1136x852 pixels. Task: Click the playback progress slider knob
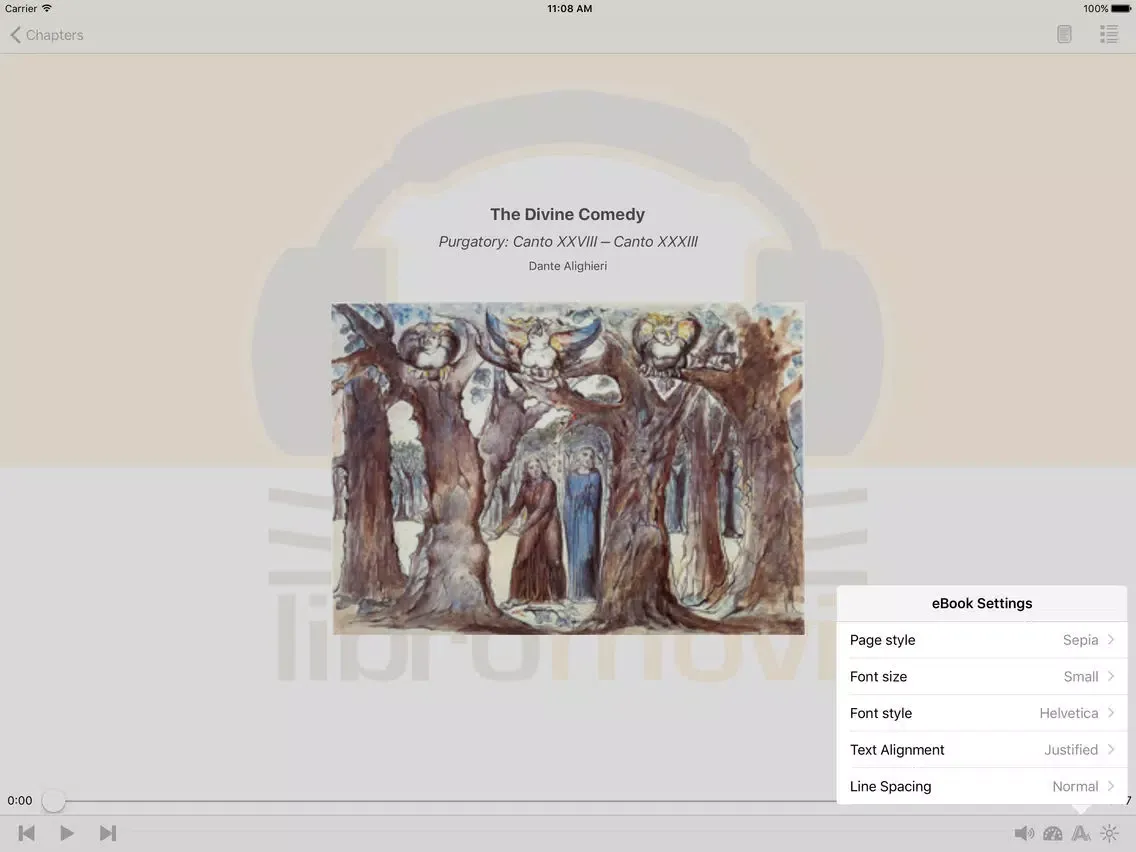point(53,801)
